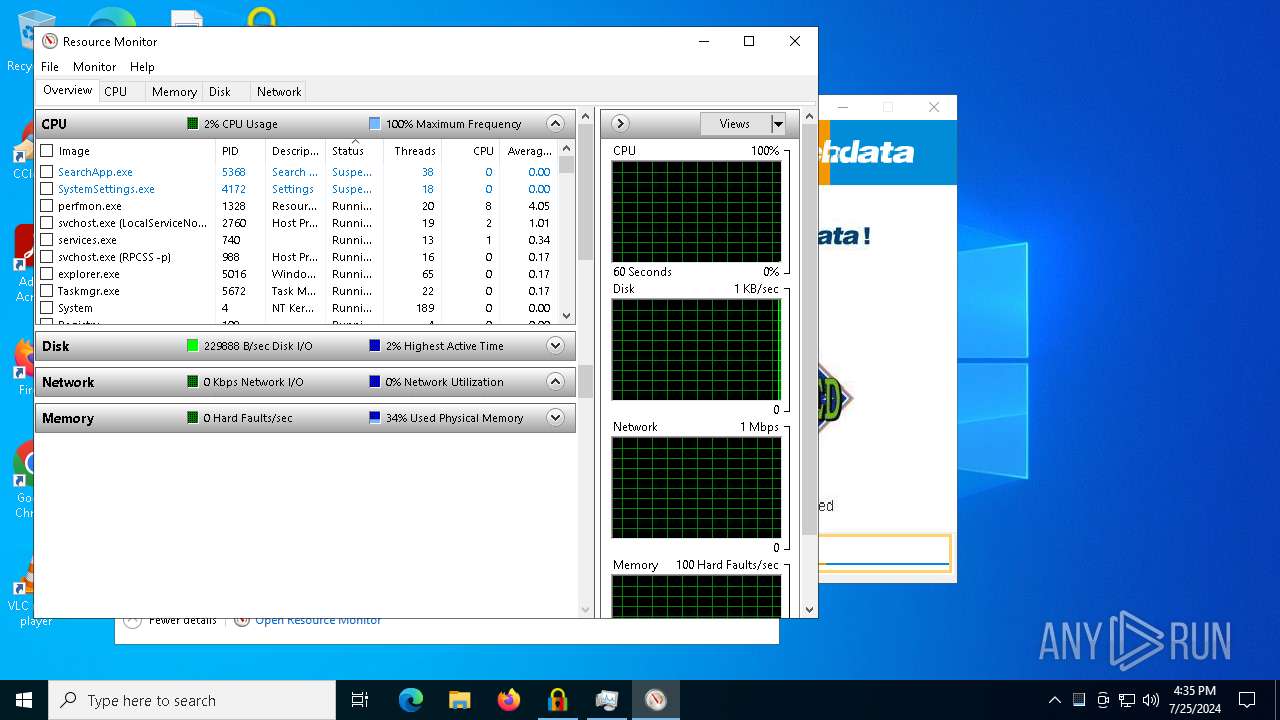Open File Explorer from the taskbar
Viewport: 1280px width, 720px height.
(x=459, y=700)
